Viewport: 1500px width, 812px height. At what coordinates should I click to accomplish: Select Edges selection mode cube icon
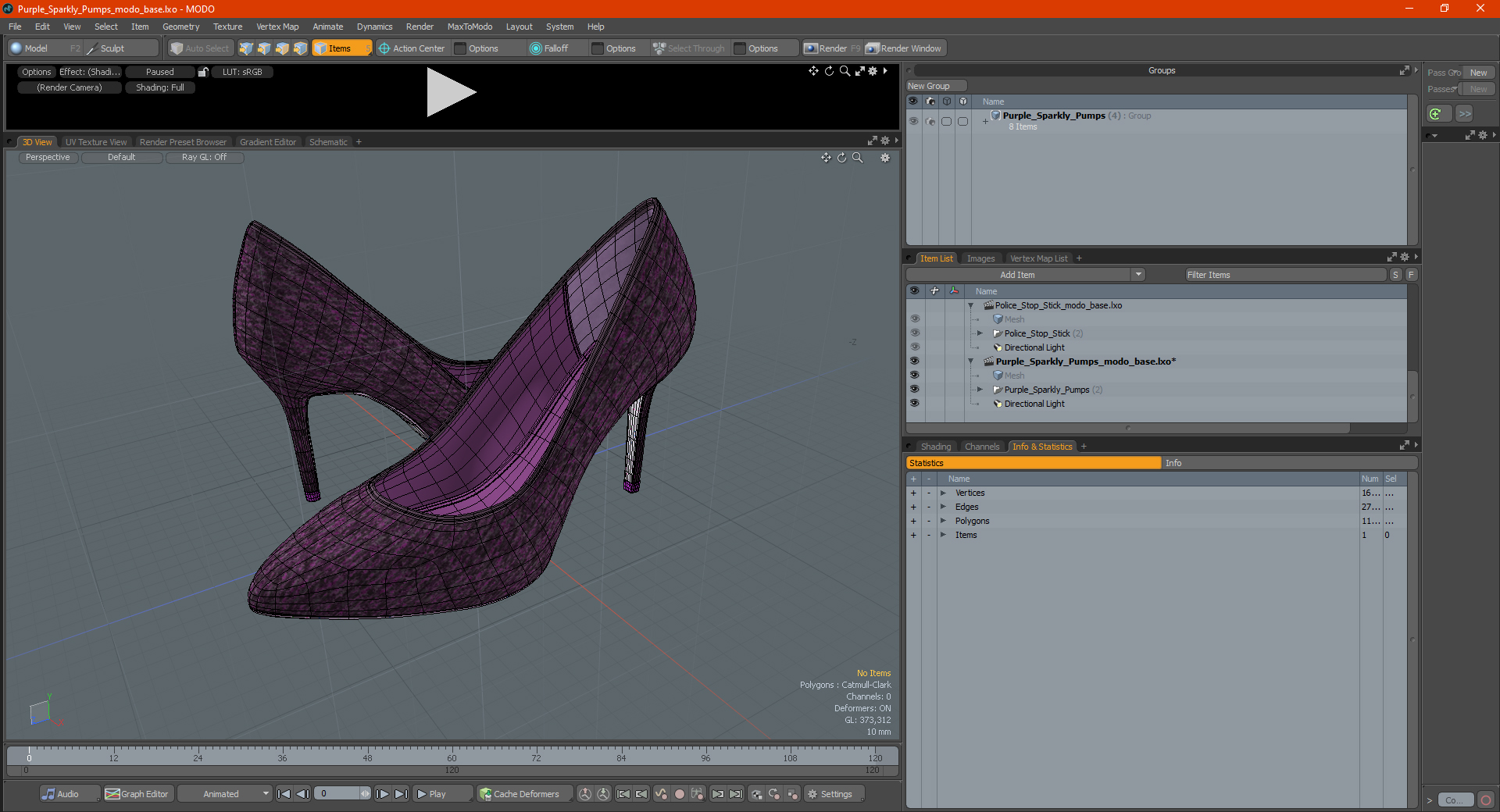[x=264, y=48]
